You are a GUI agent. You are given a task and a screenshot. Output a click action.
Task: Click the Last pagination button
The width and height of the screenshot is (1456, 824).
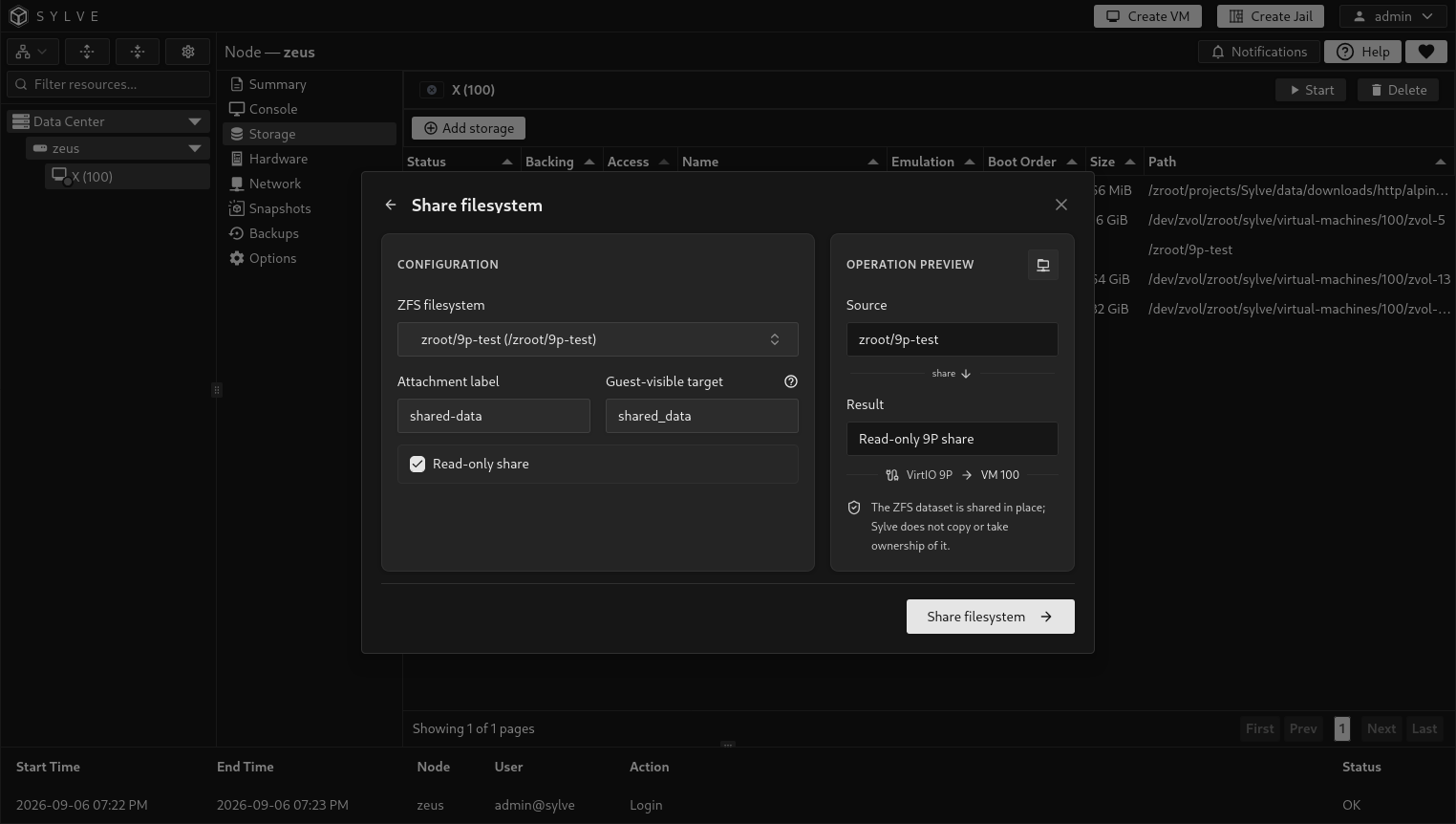pyautogui.click(x=1424, y=728)
